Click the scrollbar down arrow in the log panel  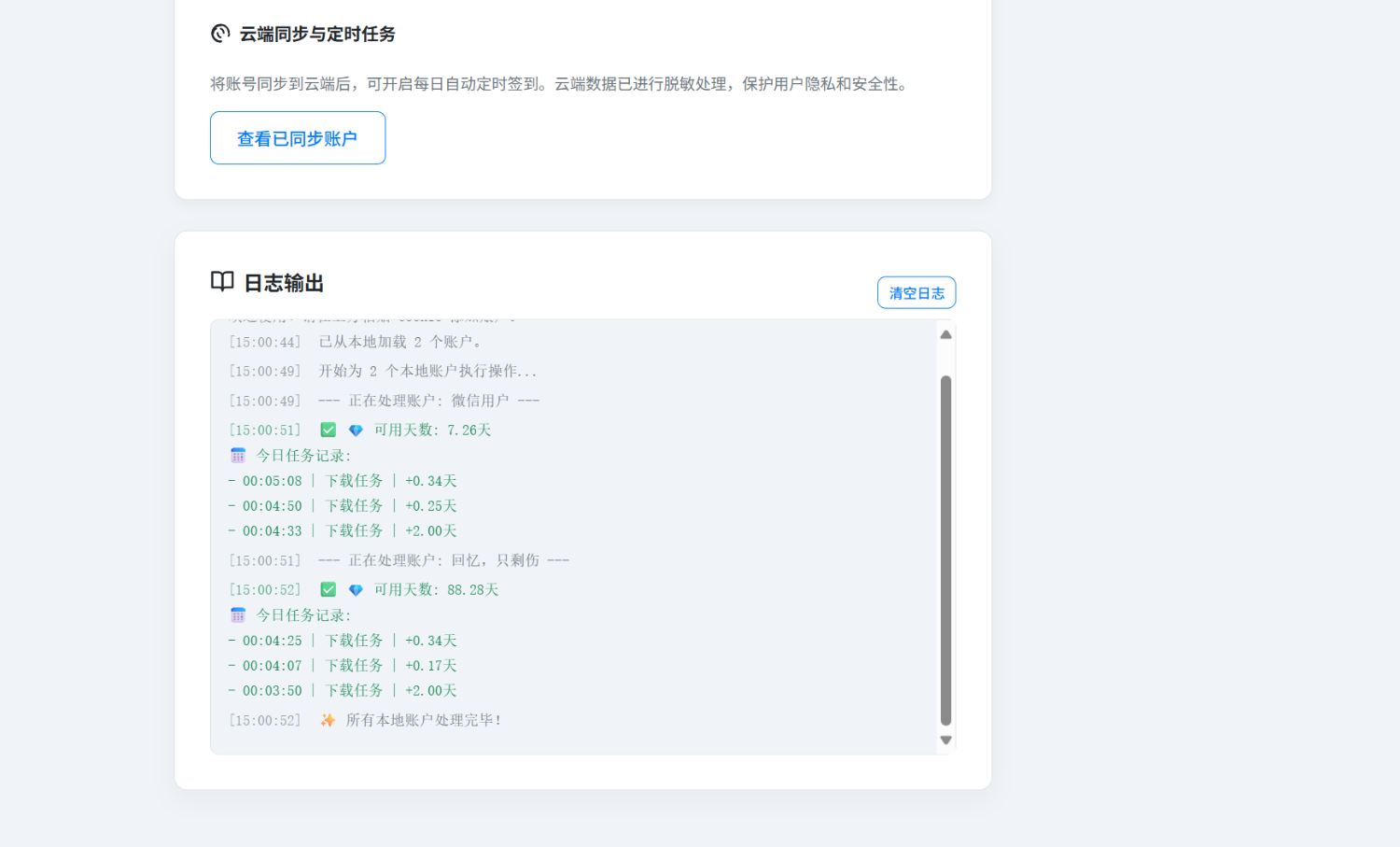[x=945, y=740]
